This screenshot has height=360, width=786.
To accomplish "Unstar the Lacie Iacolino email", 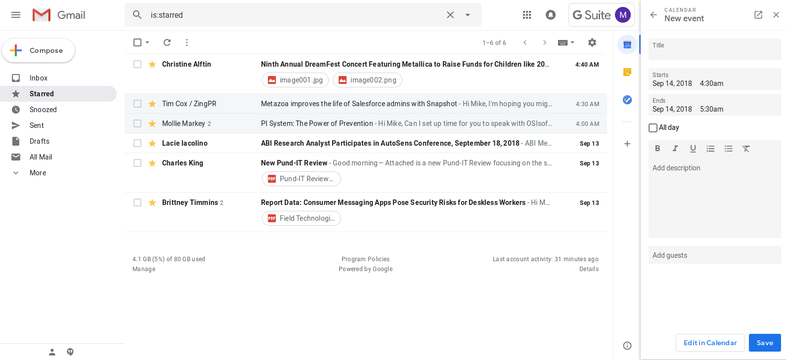I will tap(152, 143).
